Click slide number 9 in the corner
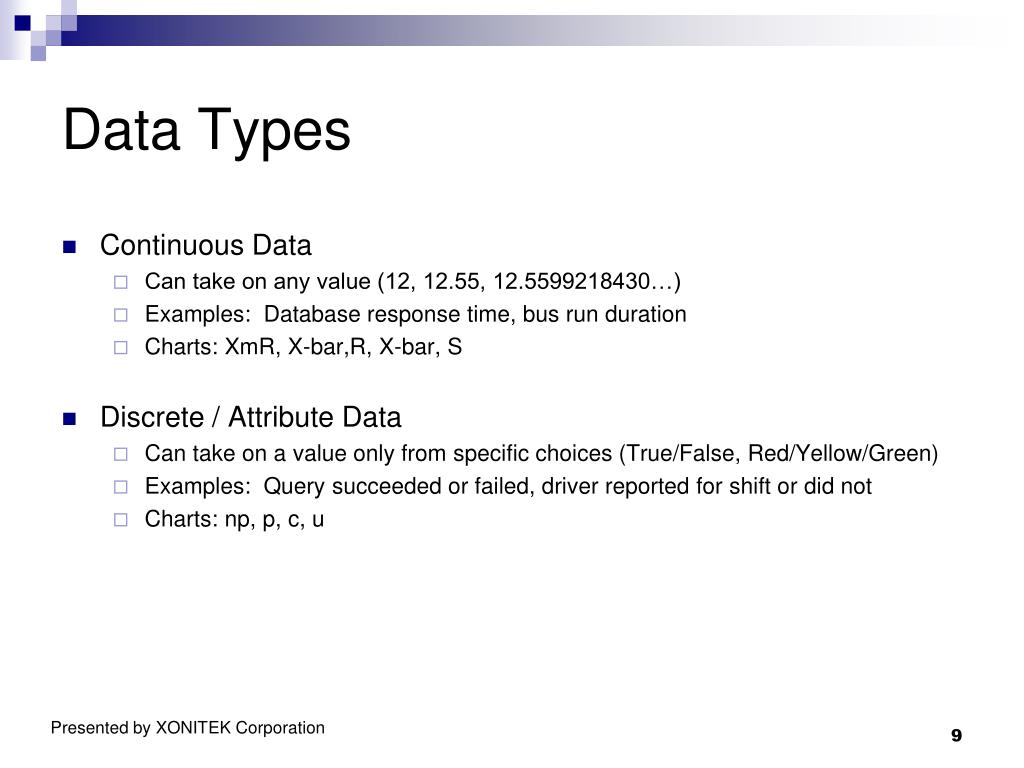Viewport: 1024px width, 768px height. pos(957,736)
